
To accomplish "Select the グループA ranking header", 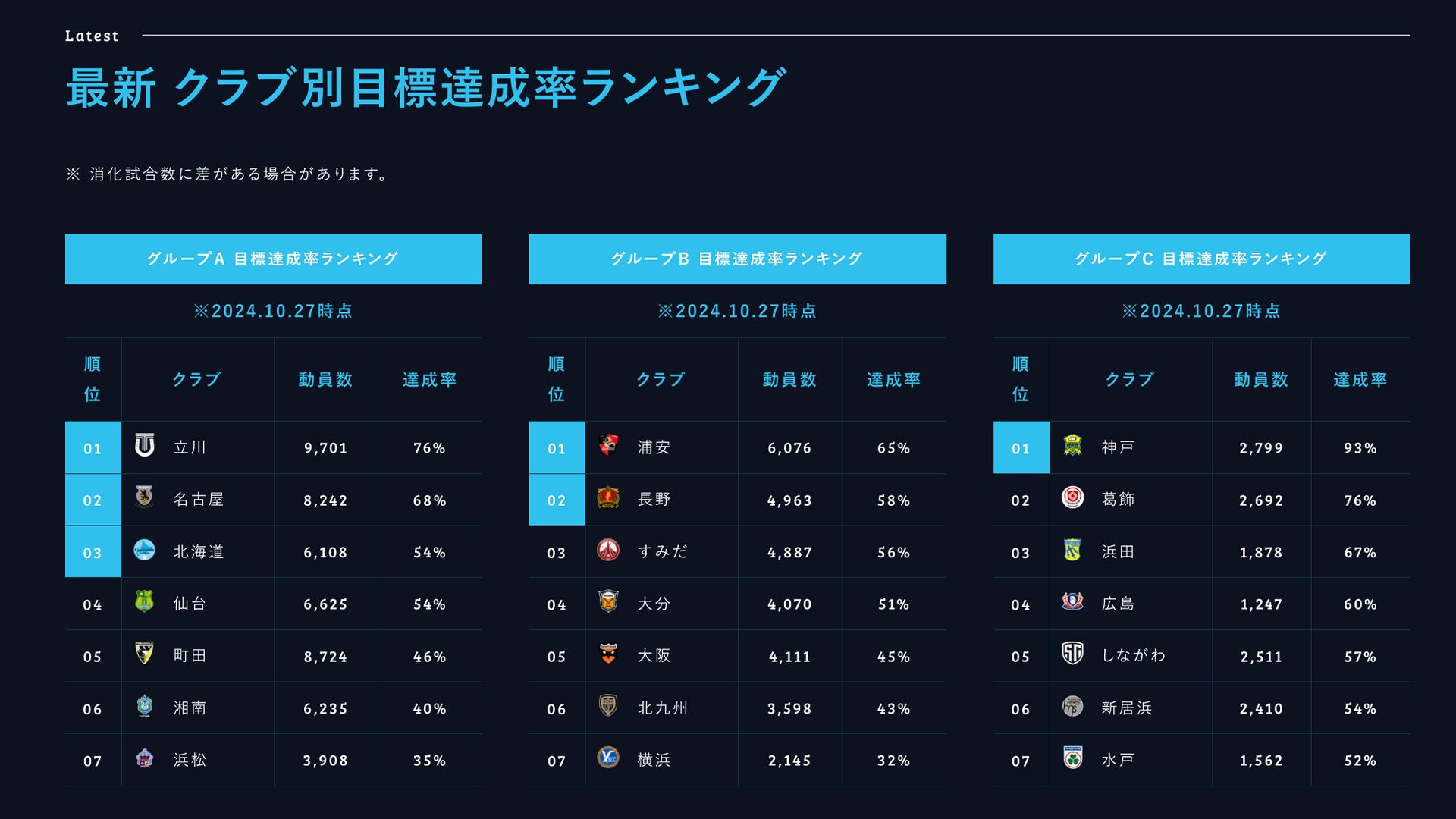I will [273, 259].
